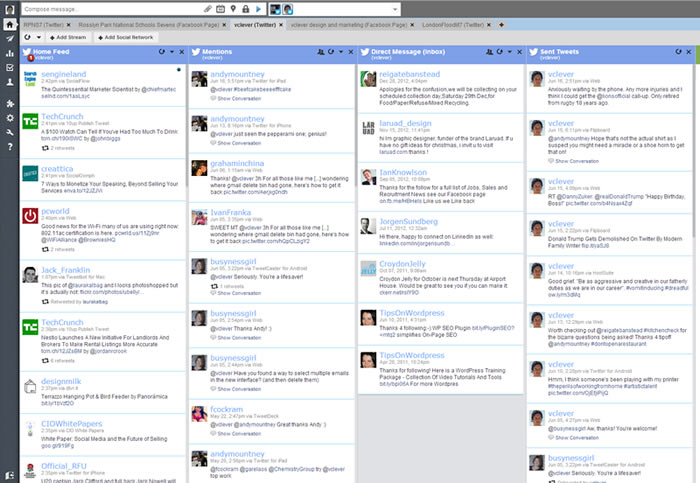Open reigatebanstead direct message sender link

coord(409,74)
